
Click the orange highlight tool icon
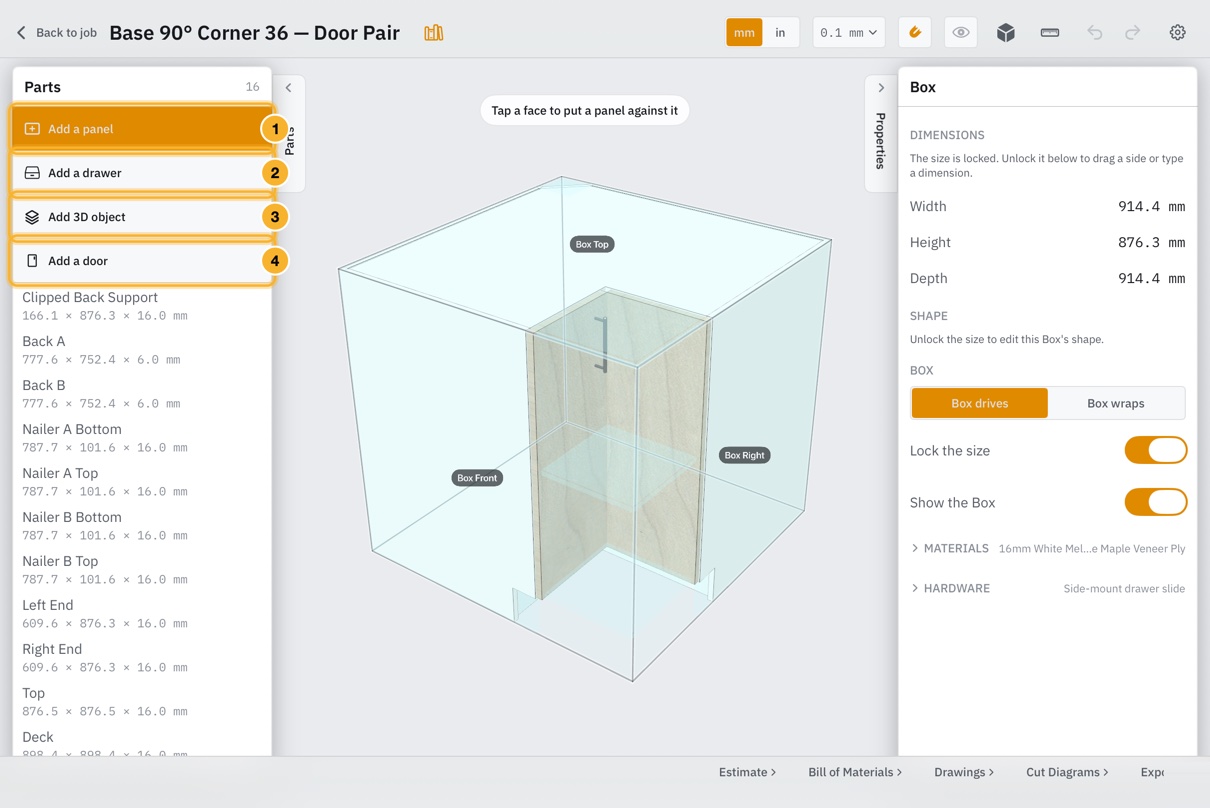(915, 32)
